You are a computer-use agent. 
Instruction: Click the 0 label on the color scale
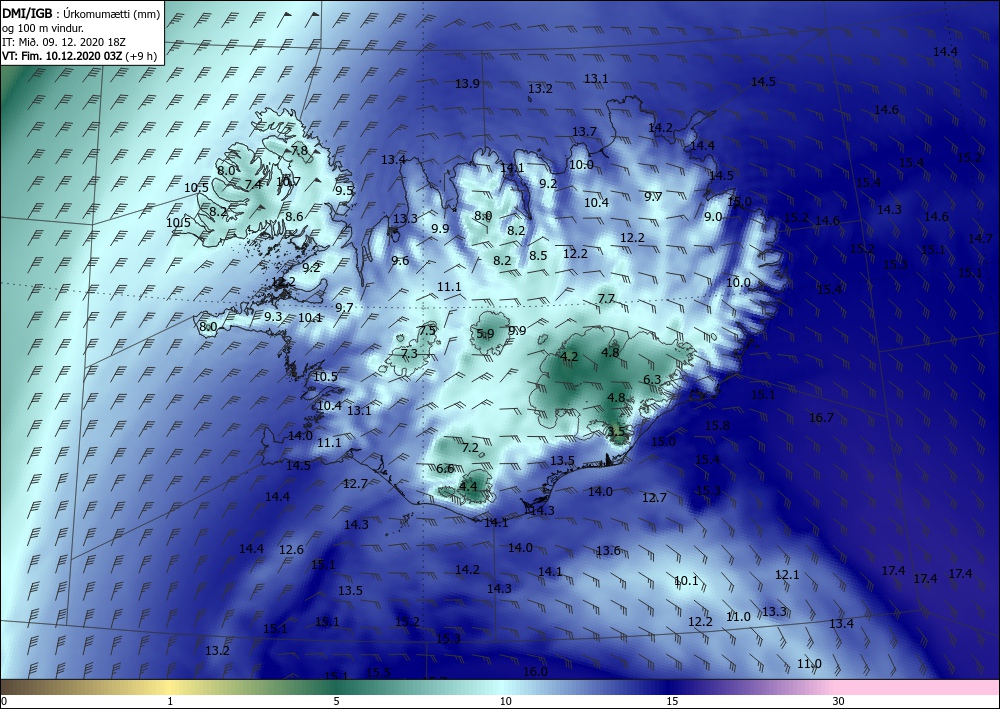(4, 701)
